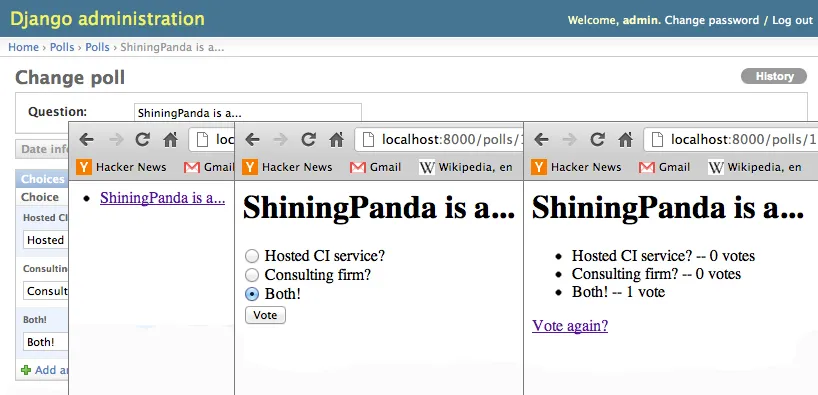Open Hacker News bookmark in first browser window
The height and width of the screenshot is (395, 818).
(x=121, y=167)
